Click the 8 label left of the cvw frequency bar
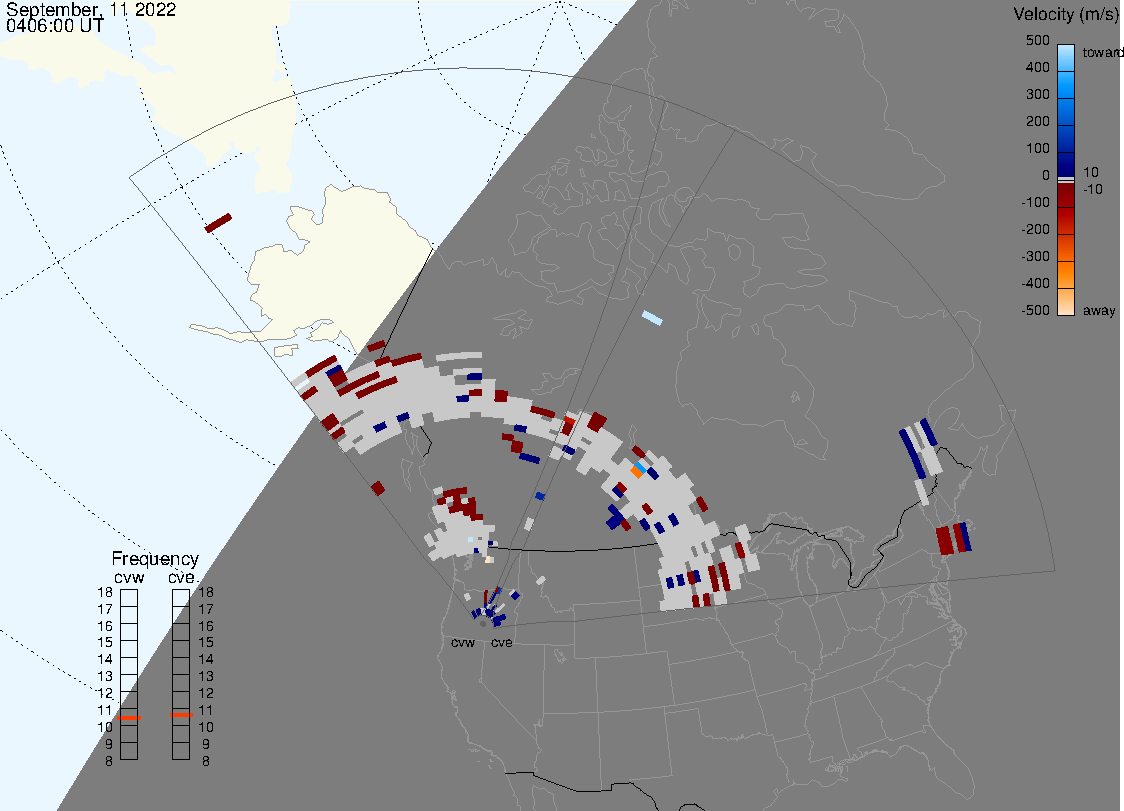This screenshot has width=1124, height=811. pyautogui.click(x=109, y=762)
